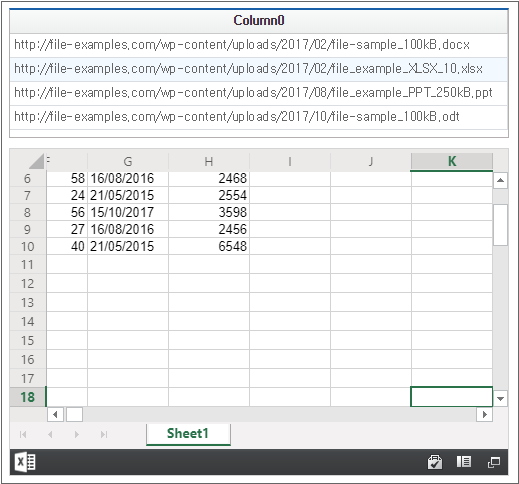Click the Excel logo icon in bottom bar
519x484 pixels.
(25, 462)
